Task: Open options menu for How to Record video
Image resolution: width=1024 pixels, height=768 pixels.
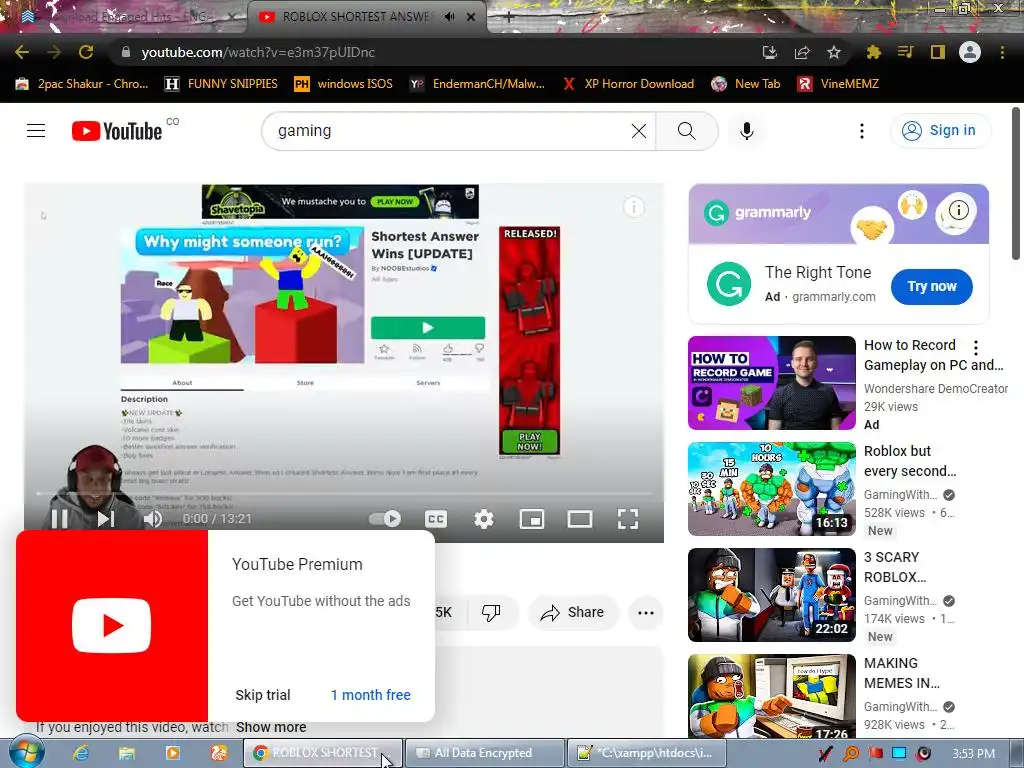Action: 976,347
